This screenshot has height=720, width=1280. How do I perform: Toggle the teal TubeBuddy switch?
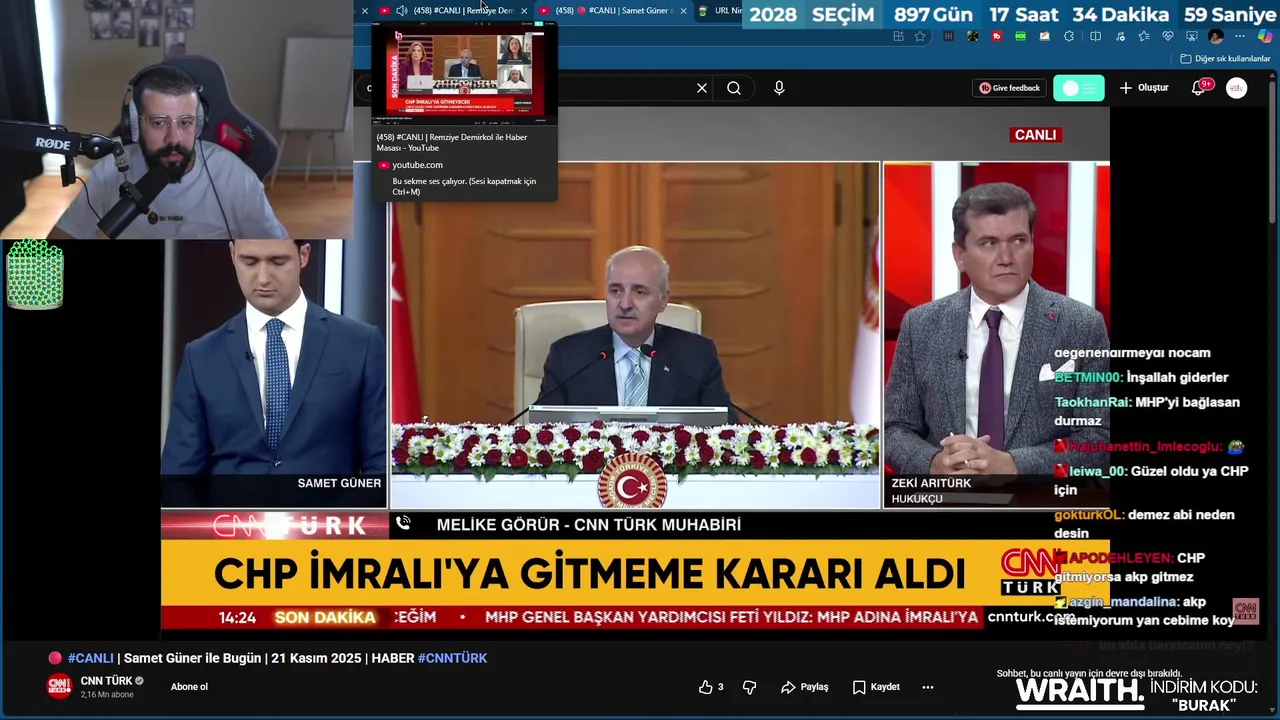click(x=1079, y=88)
